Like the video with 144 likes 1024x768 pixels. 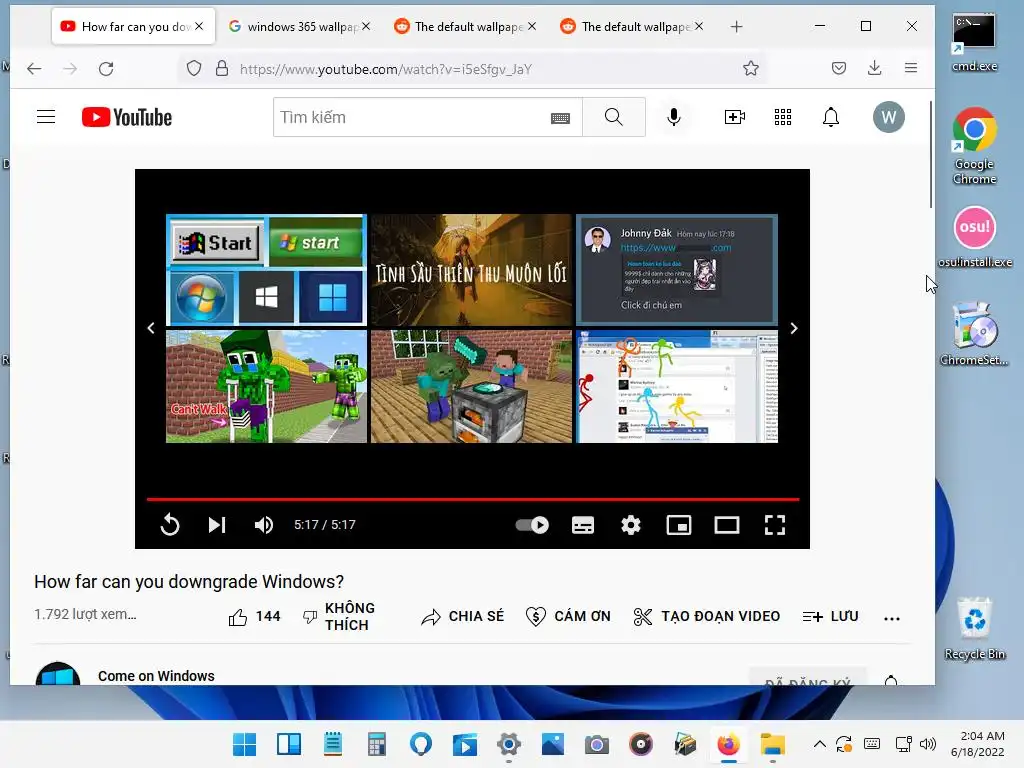point(254,616)
